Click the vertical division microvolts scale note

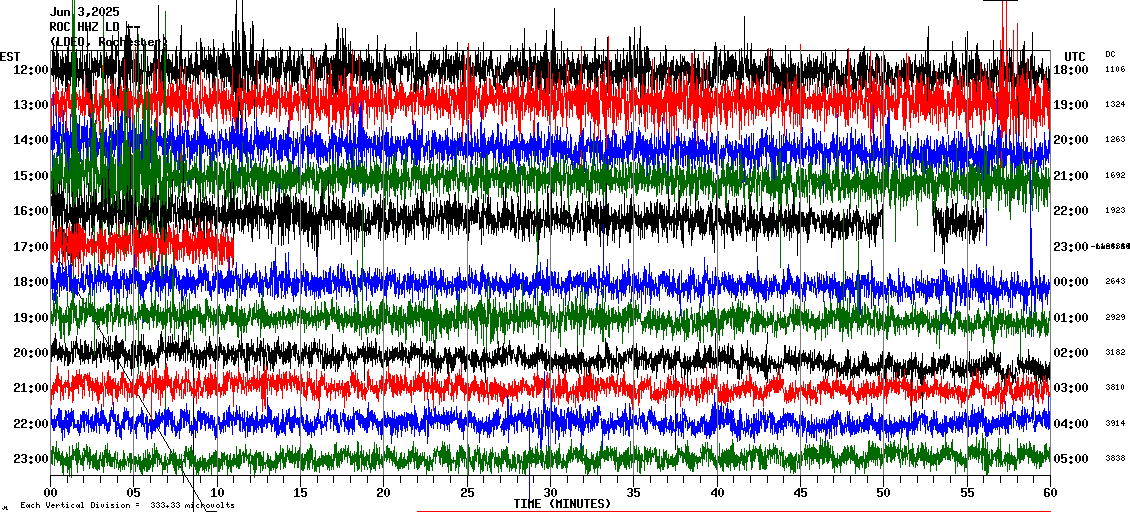(127, 505)
